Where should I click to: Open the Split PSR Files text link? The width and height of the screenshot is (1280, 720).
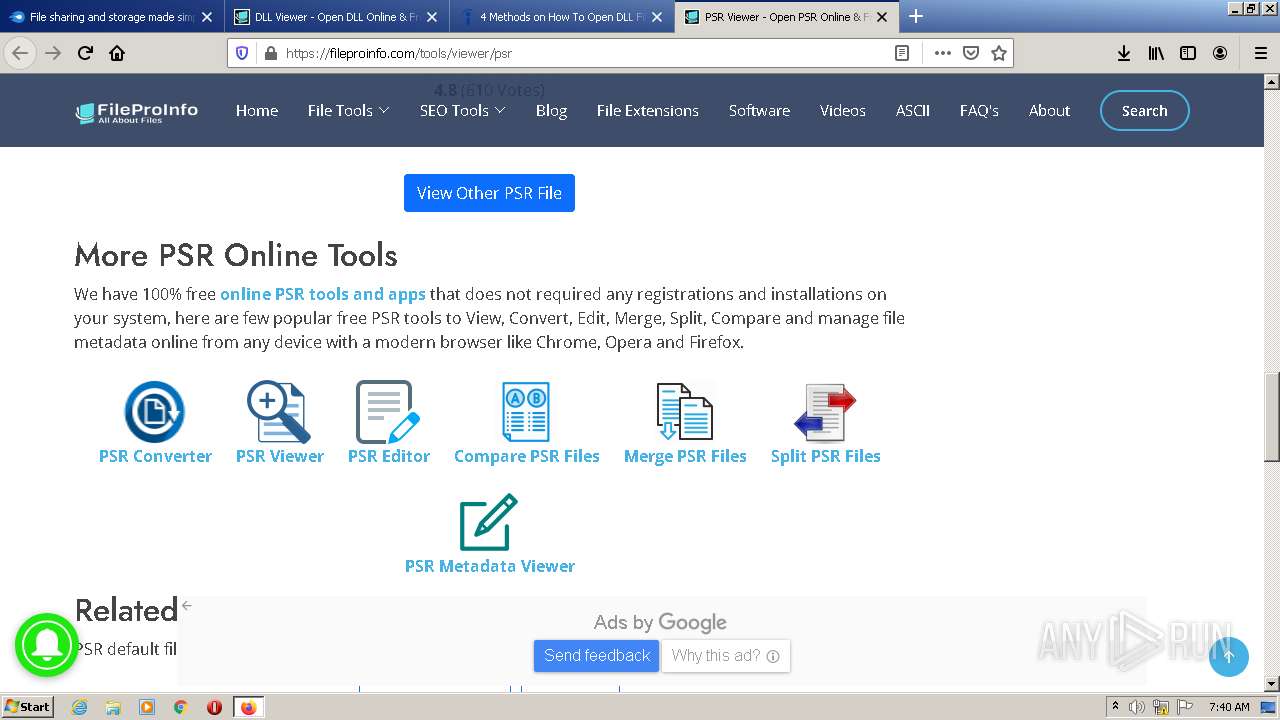pyautogui.click(x=825, y=456)
